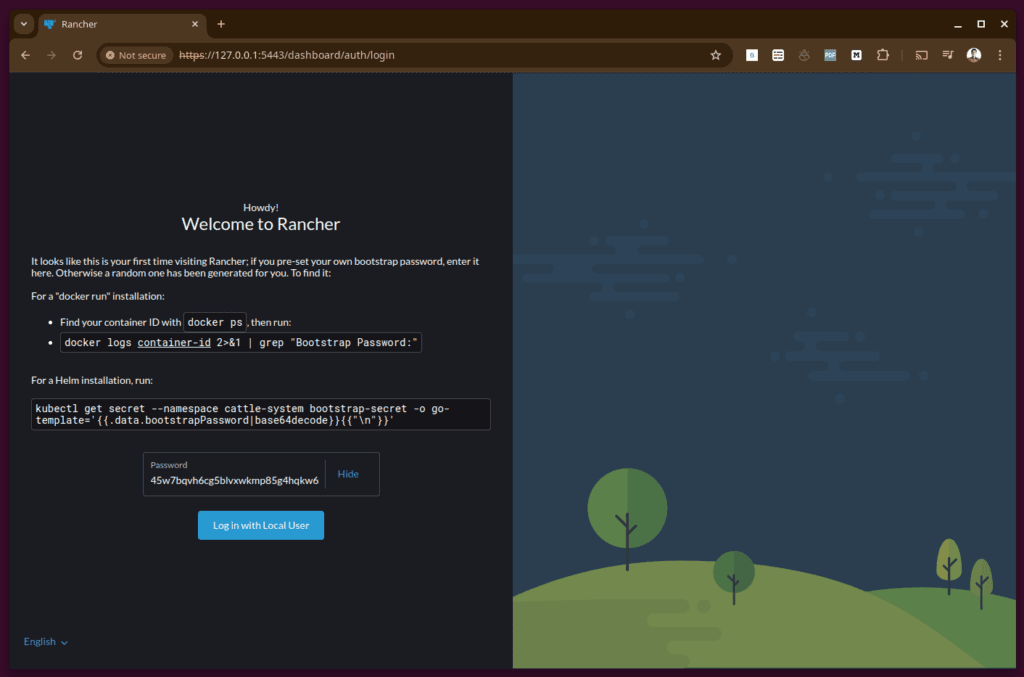Open the Extensions puzzle-piece menu
Viewport: 1024px width, 677px height.
tap(883, 55)
